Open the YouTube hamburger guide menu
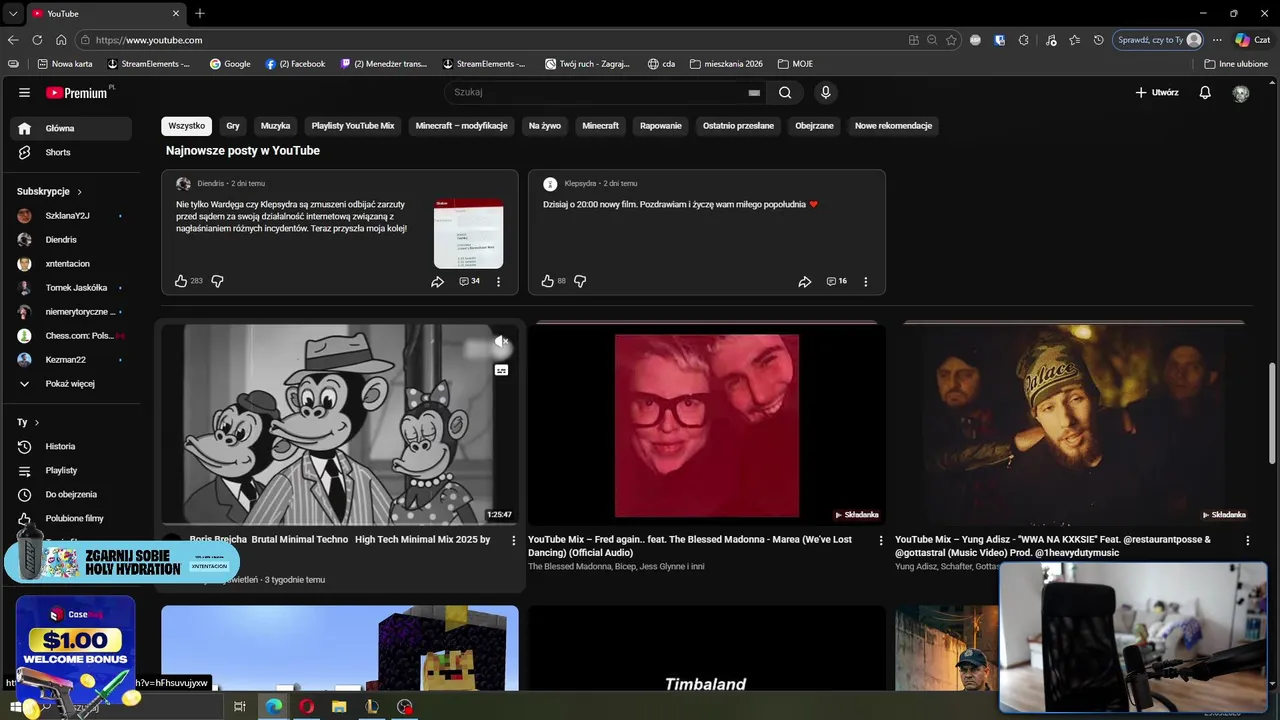Viewport: 1280px width, 720px height. point(24,92)
